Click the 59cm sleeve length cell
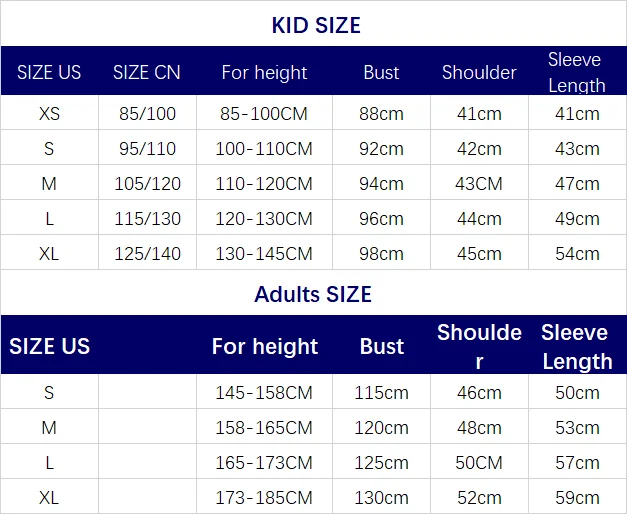The image size is (627, 514). point(577,497)
